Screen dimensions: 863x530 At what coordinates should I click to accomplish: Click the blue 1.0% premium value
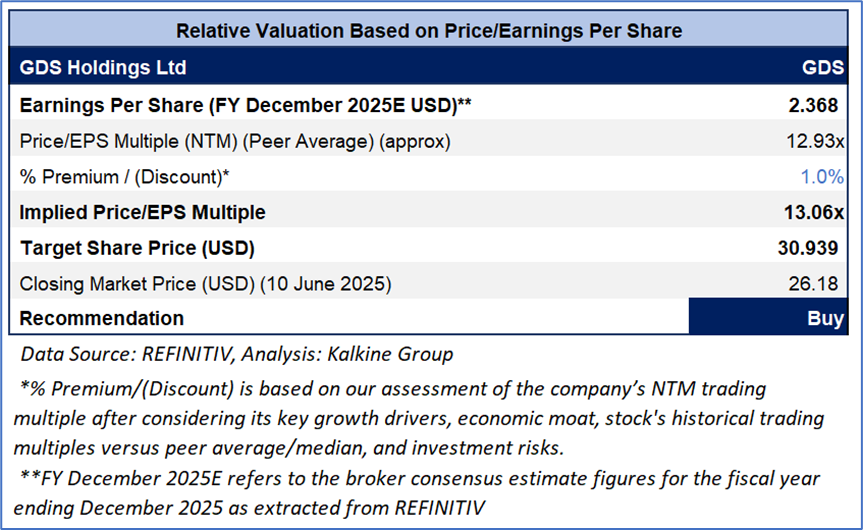pyautogui.click(x=823, y=176)
